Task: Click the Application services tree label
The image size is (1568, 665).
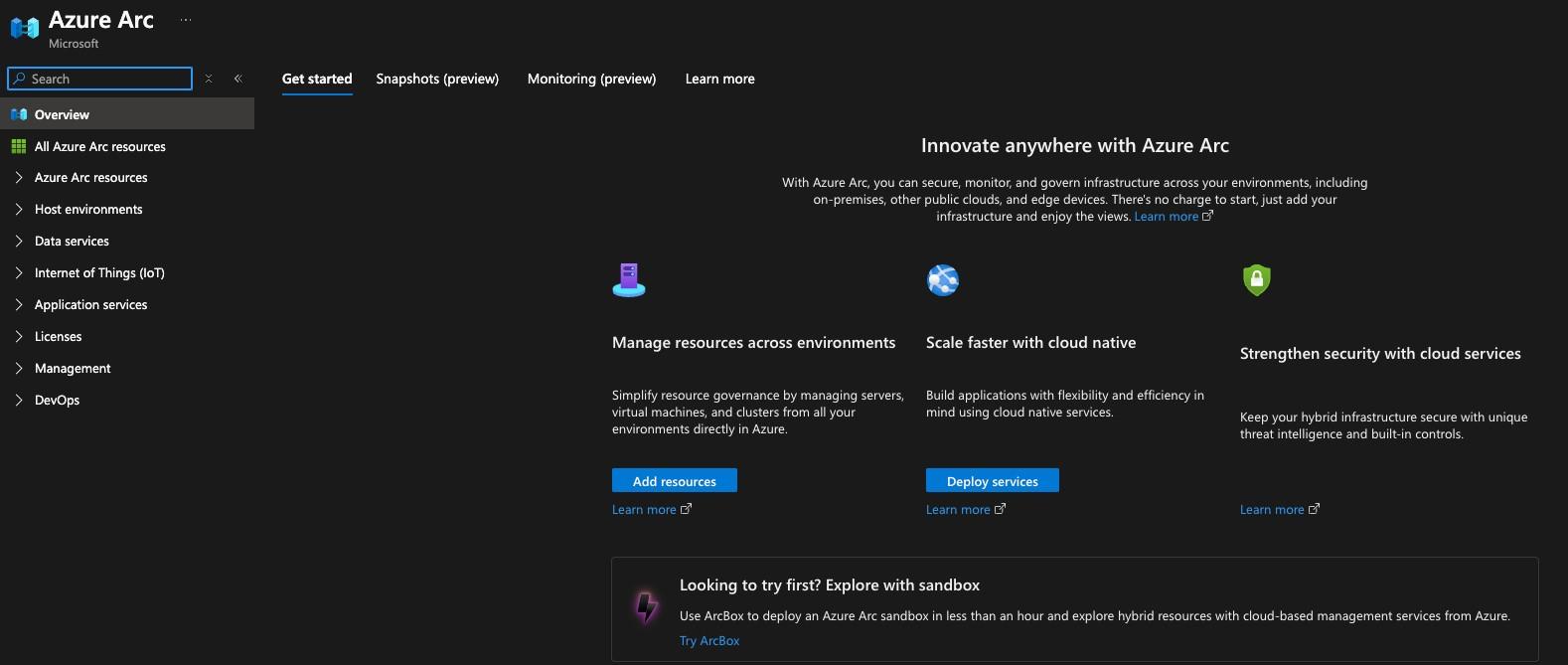Action: click(91, 305)
